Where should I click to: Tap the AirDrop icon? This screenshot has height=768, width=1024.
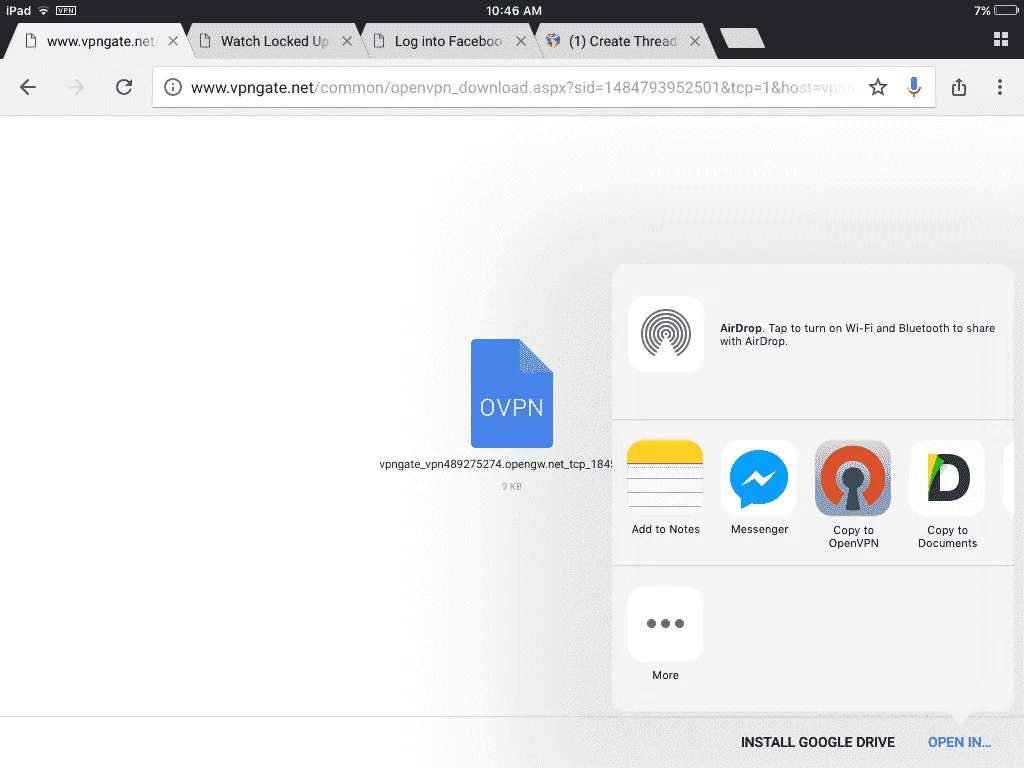665,334
